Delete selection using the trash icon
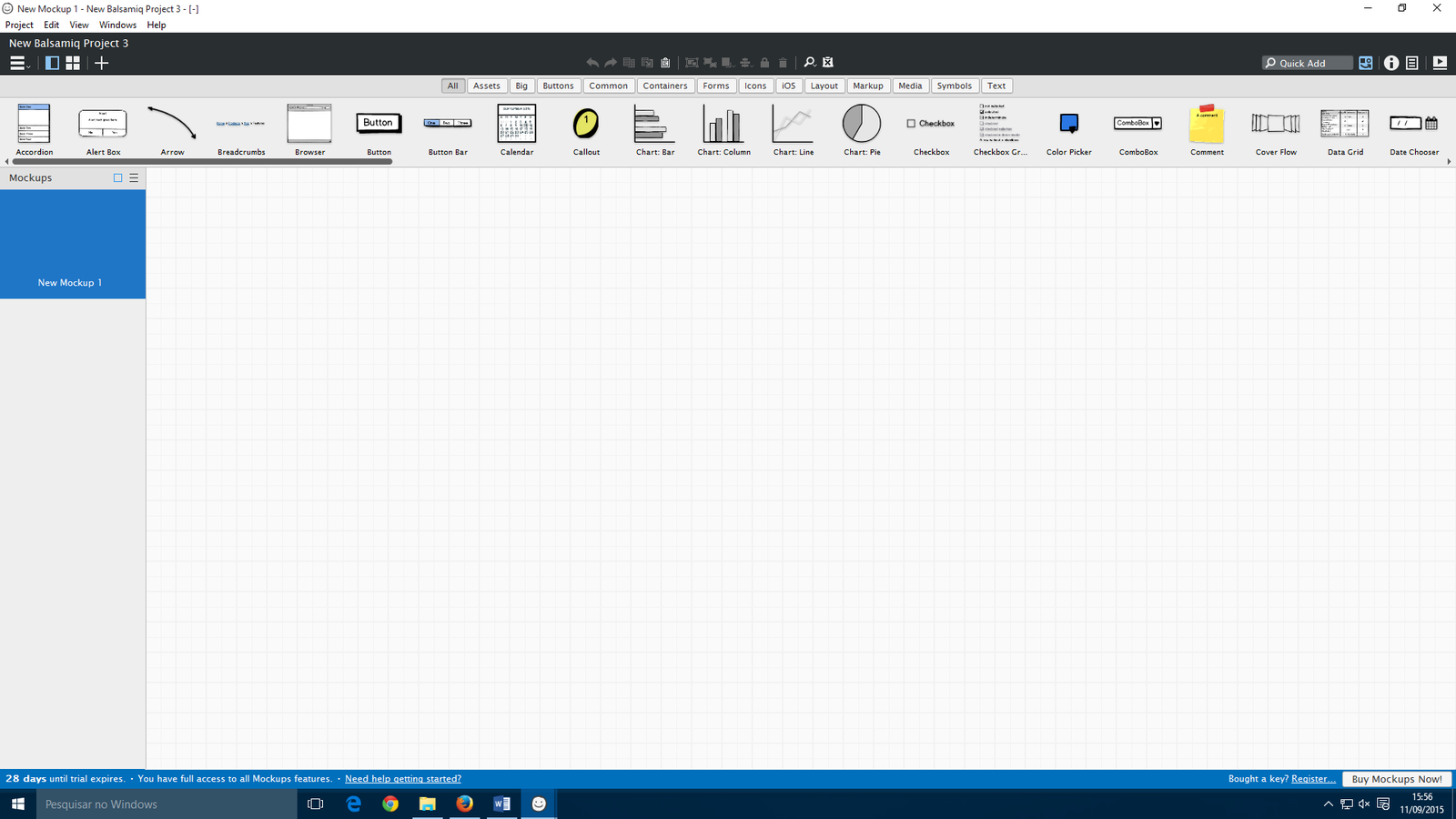Image resolution: width=1456 pixels, height=819 pixels. (x=783, y=62)
